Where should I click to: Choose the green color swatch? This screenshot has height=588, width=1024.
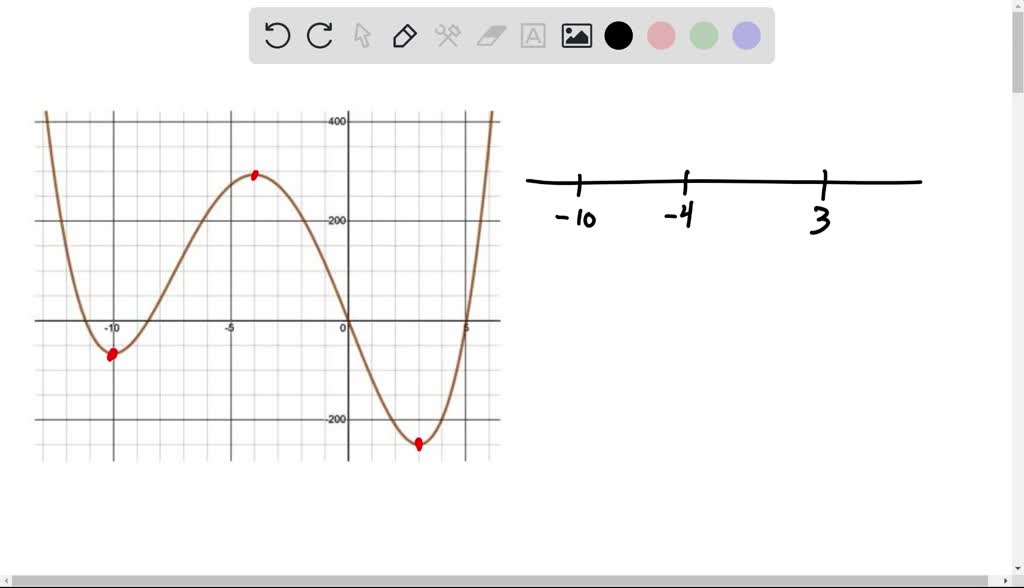[x=704, y=35]
